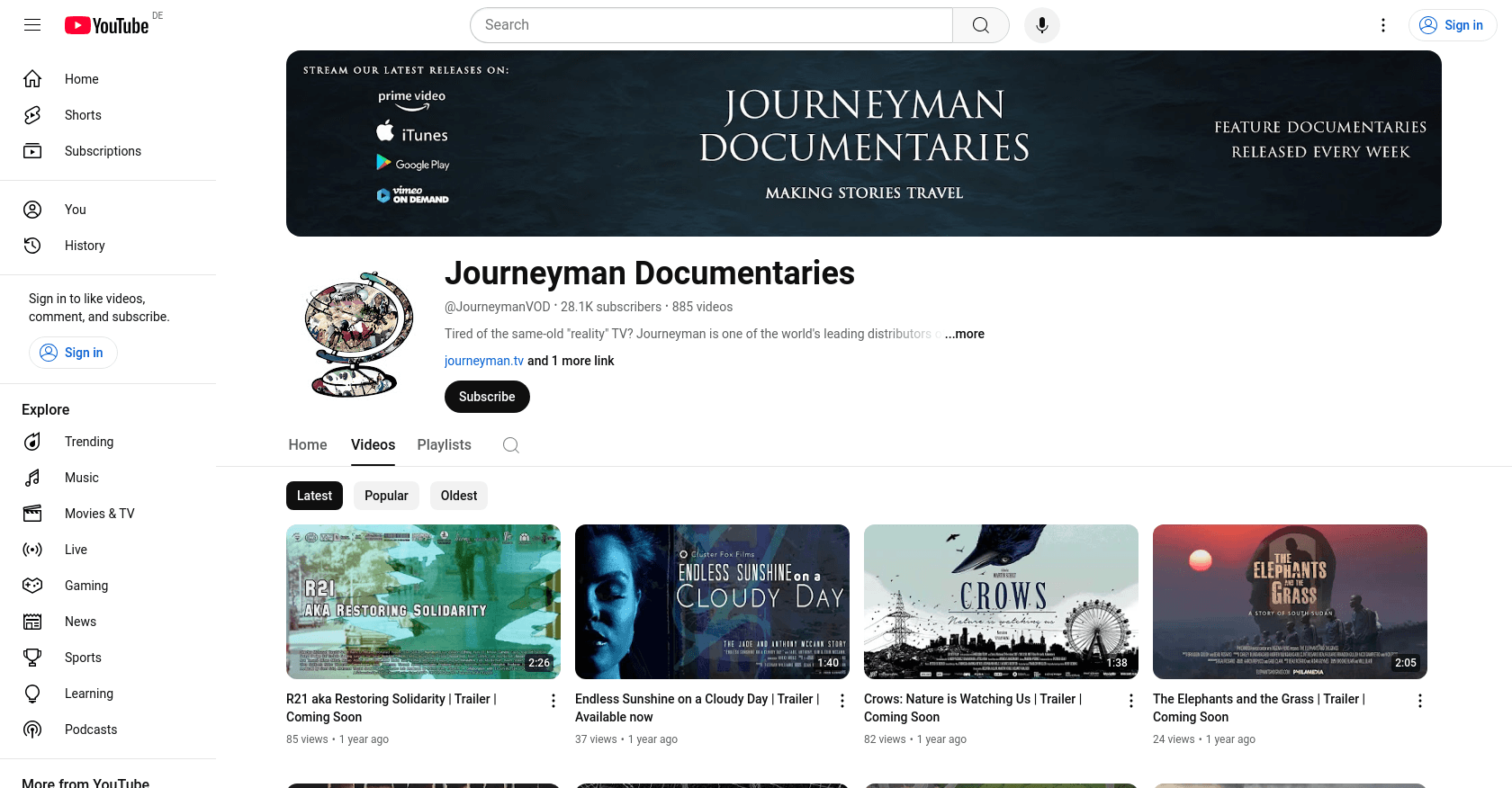The height and width of the screenshot is (788, 1512).
Task: Open Shorts from the sidebar
Action: tap(83, 115)
